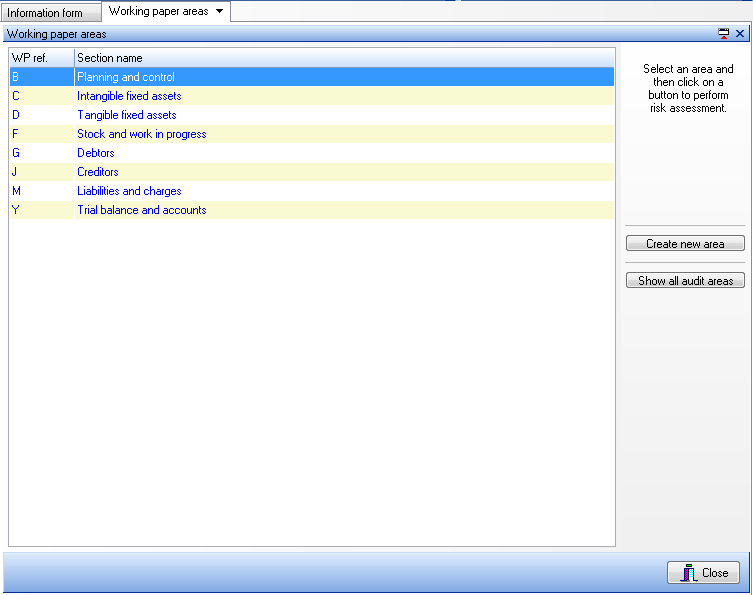Viewport: 753px width, 595px height.
Task: Open the Working paper areas tab dropdown arrow
Action: tap(219, 12)
